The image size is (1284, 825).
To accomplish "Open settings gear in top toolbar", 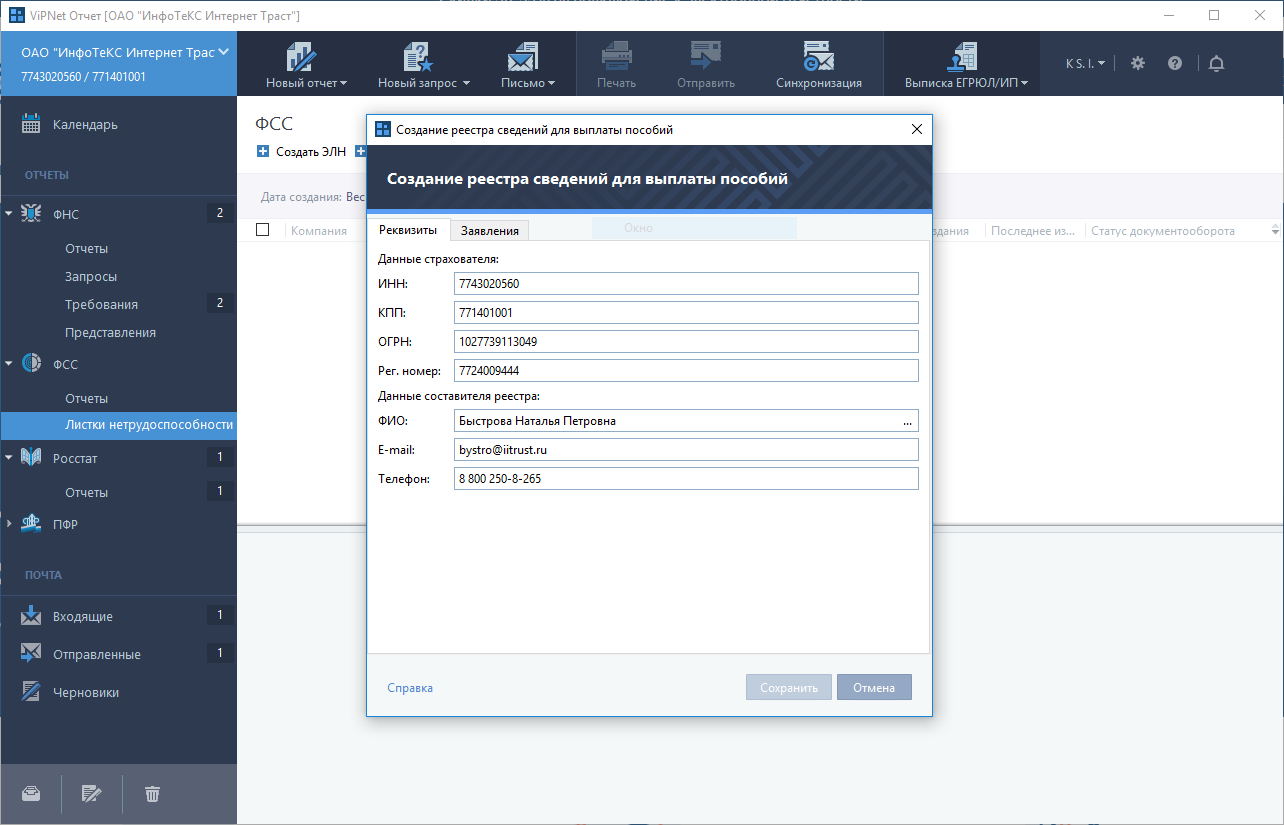I will click(x=1138, y=63).
